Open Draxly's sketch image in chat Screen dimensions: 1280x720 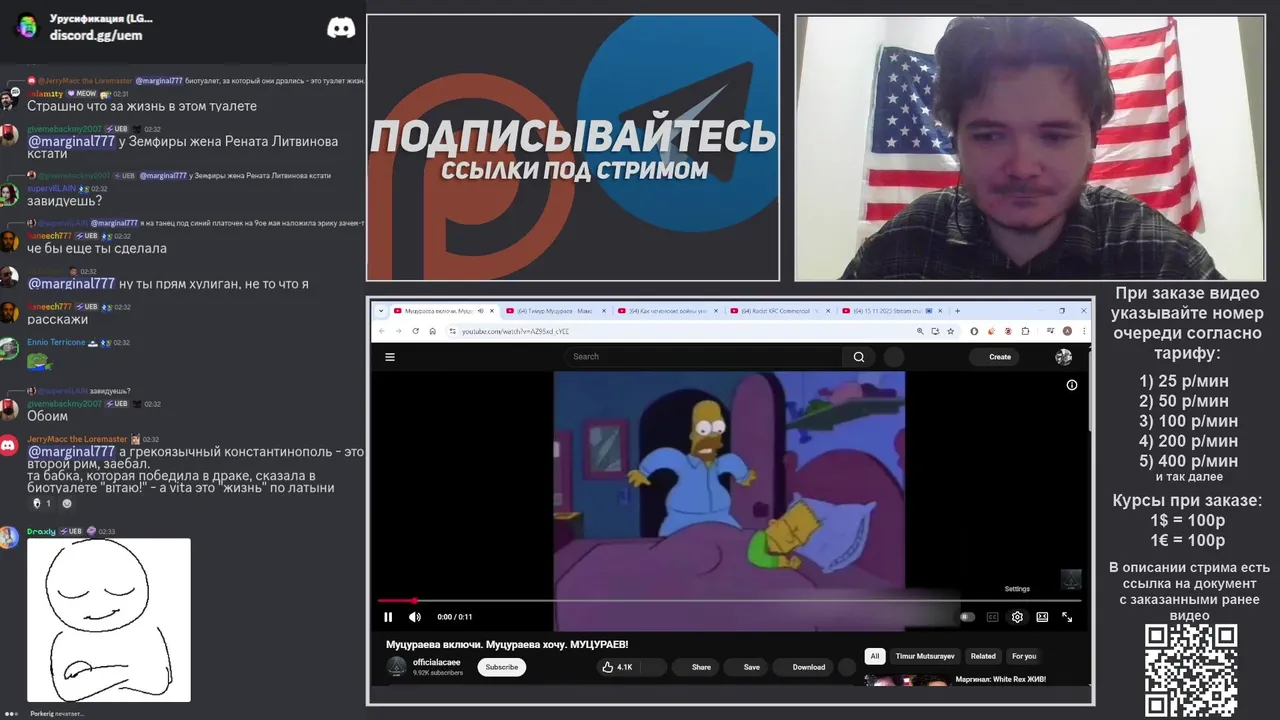(108, 620)
